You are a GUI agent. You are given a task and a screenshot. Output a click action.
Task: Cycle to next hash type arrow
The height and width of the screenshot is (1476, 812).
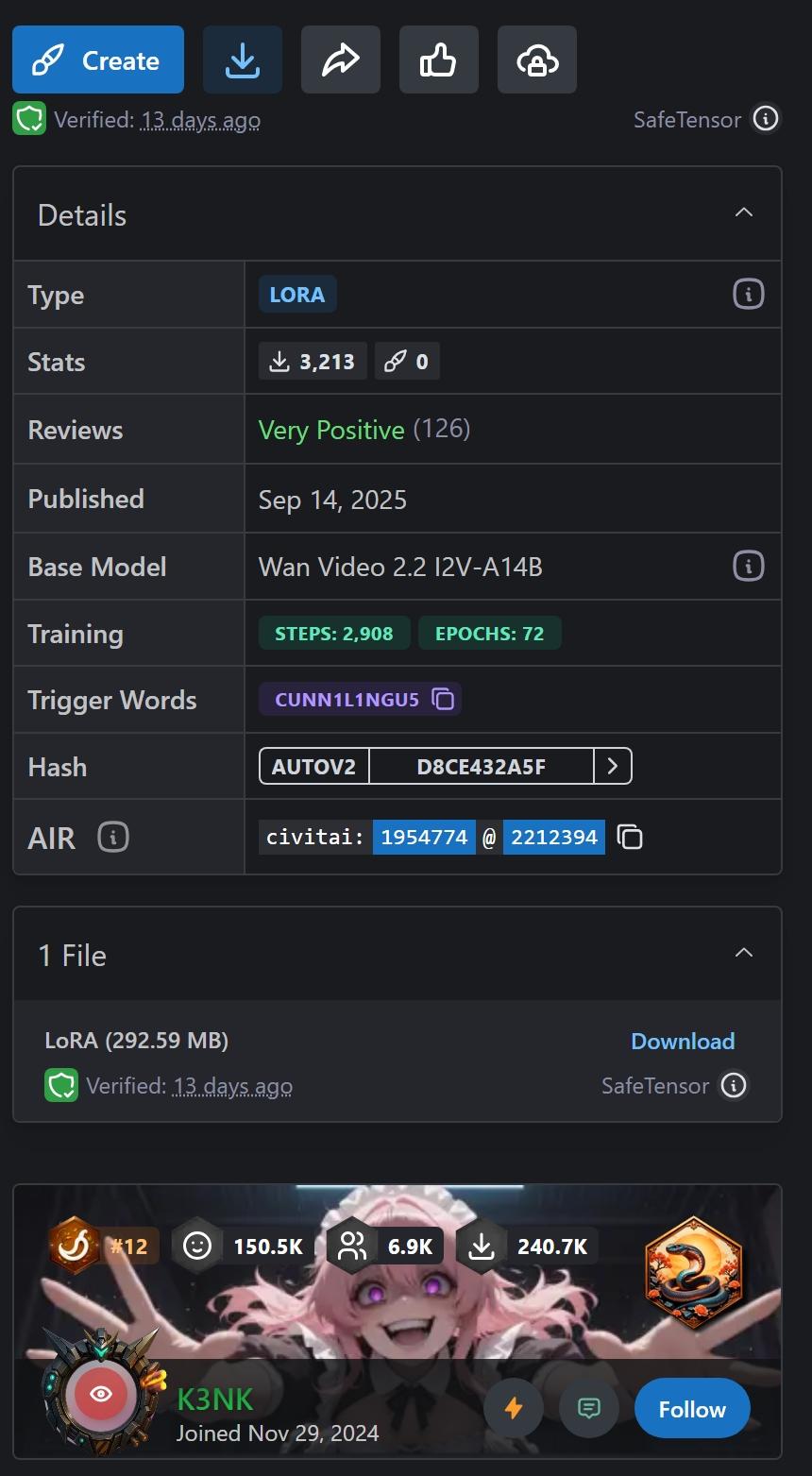click(613, 766)
